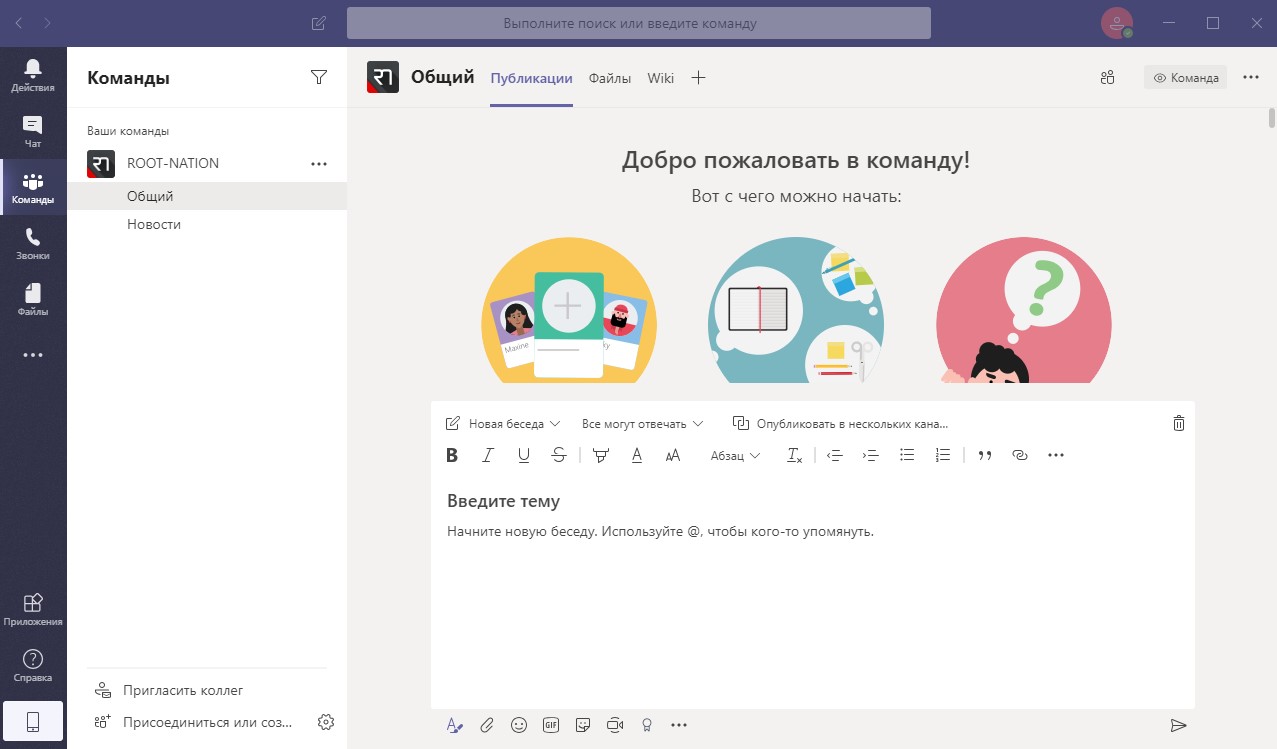1277x749 pixels.
Task: Apply strikethrough formatting
Action: click(559, 455)
